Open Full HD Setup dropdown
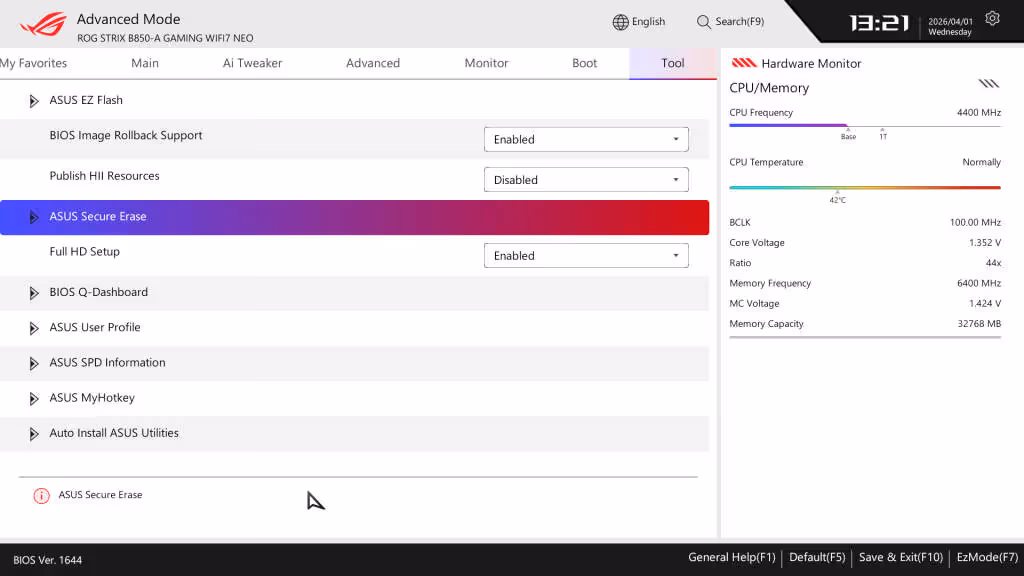1024x576 pixels. [x=586, y=255]
